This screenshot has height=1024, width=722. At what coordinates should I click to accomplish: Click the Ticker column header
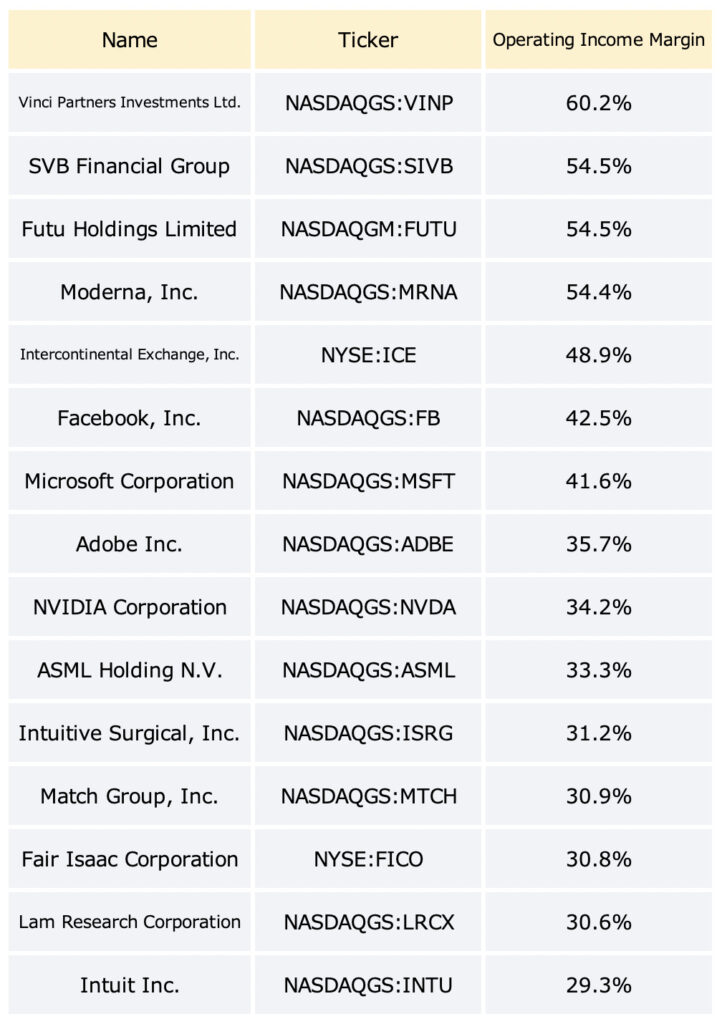pos(368,40)
